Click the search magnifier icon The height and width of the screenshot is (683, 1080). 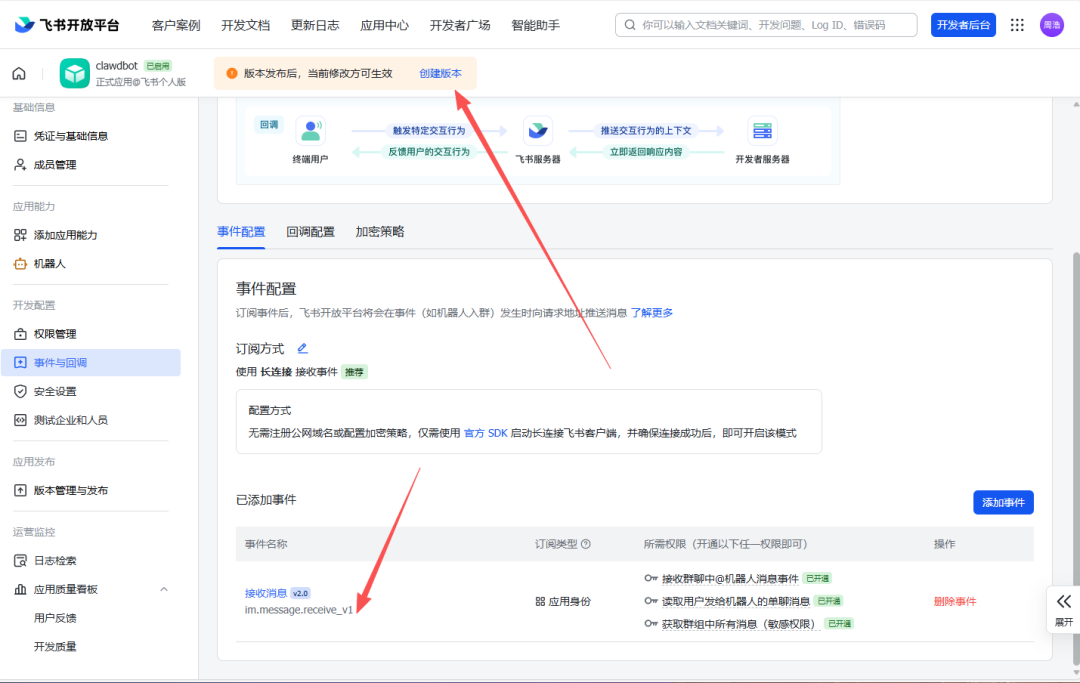click(630, 25)
